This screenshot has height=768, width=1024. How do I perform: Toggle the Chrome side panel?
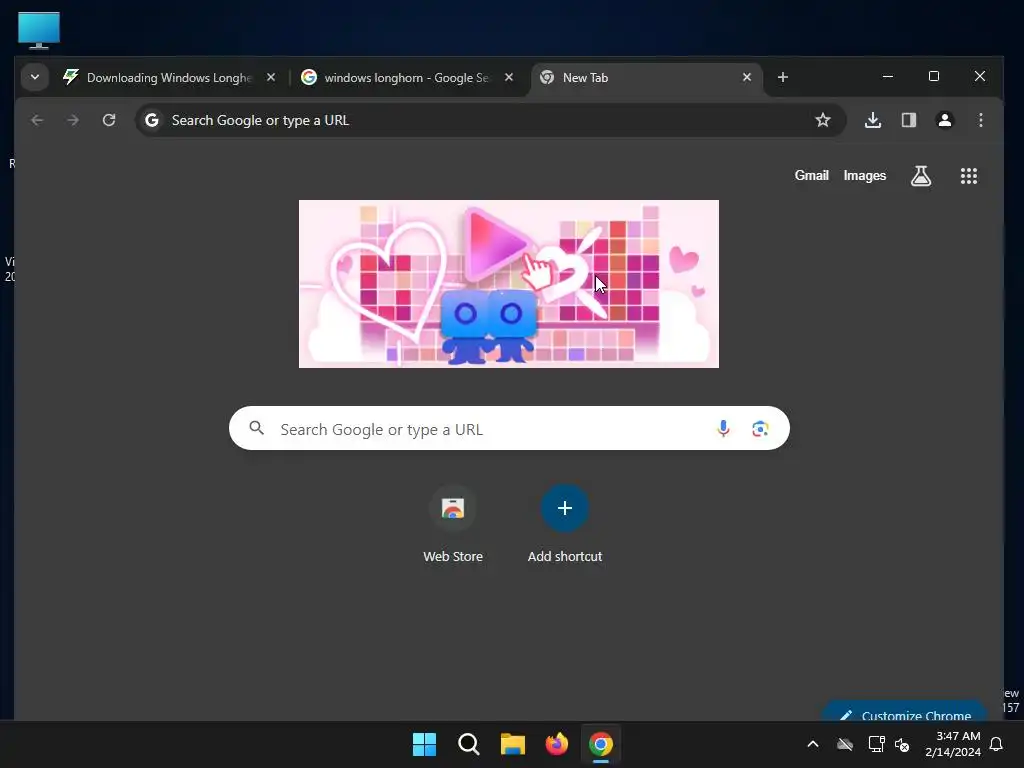909,120
